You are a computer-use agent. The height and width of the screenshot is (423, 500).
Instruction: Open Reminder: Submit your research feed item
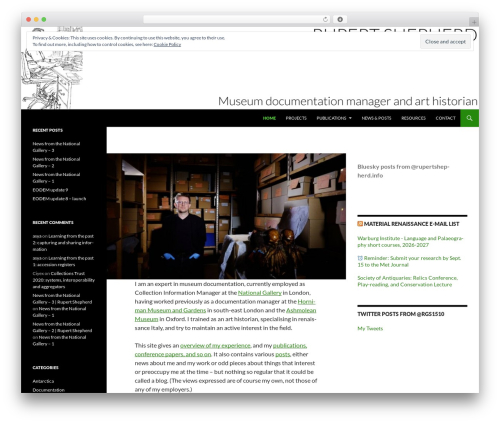click(409, 261)
